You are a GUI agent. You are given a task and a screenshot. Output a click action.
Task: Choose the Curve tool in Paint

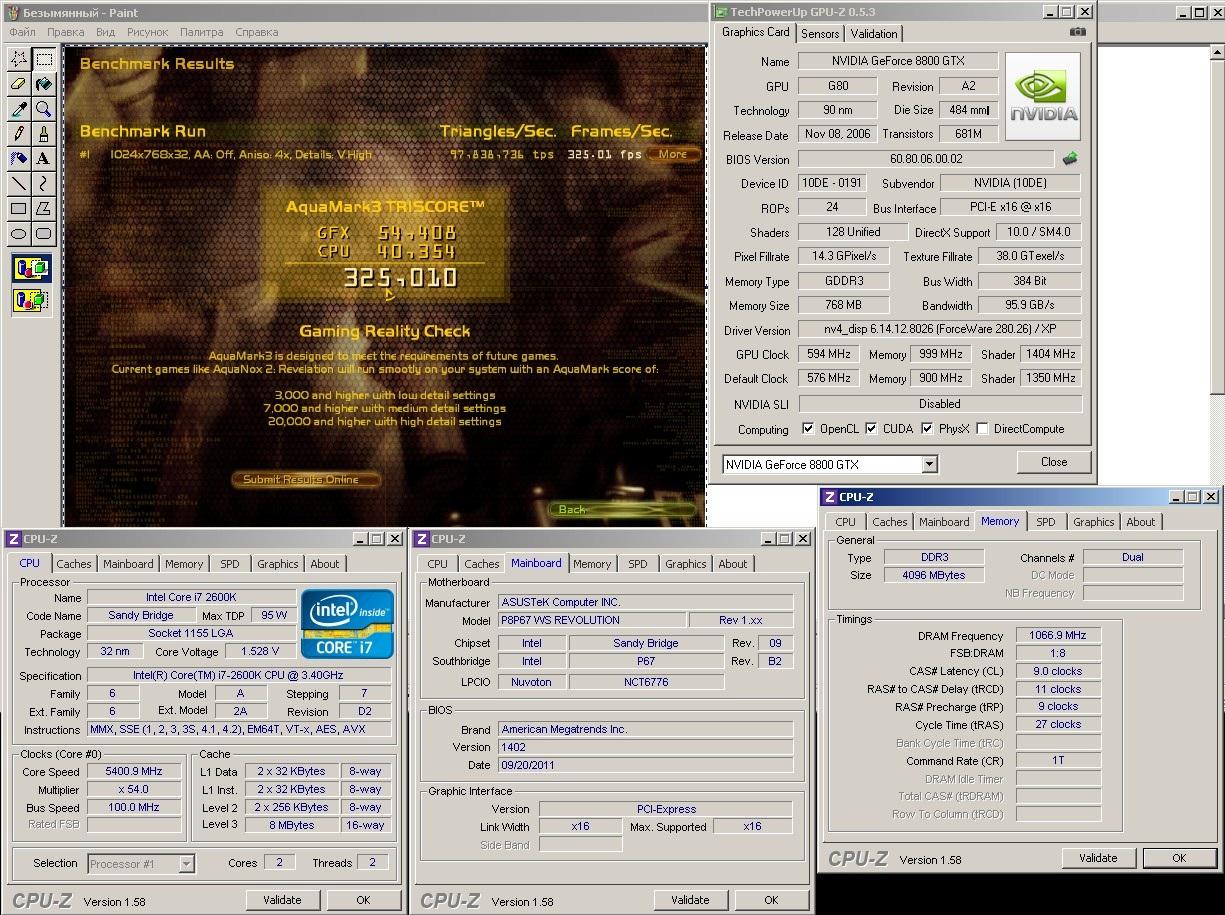point(44,184)
